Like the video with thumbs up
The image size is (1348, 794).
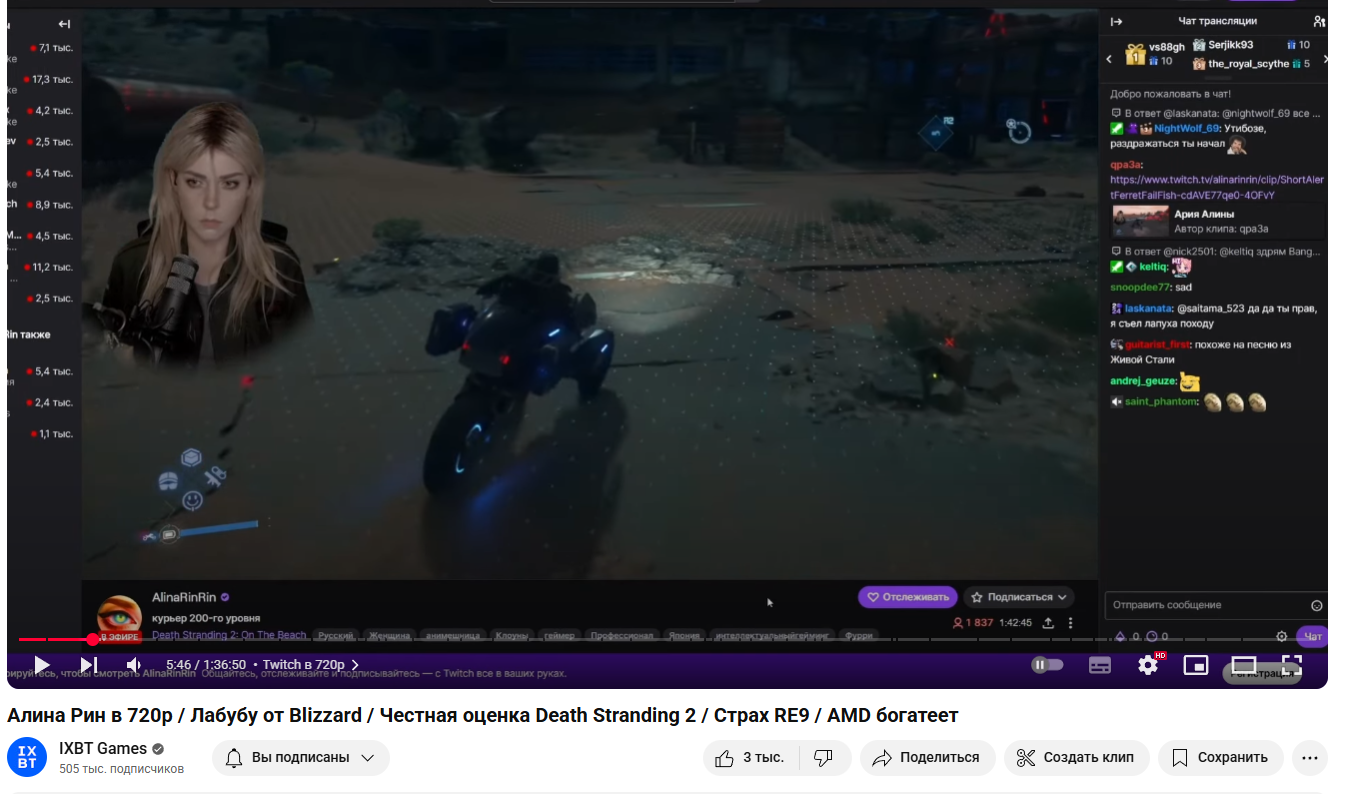click(751, 757)
